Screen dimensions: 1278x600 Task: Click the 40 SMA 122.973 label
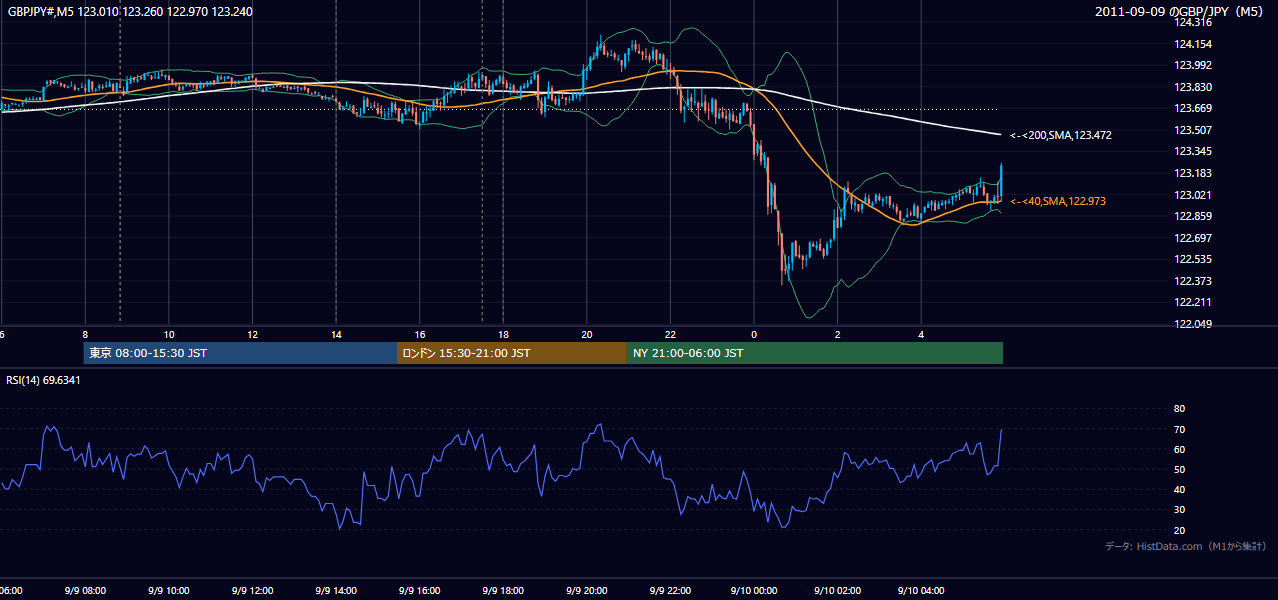click(1058, 201)
